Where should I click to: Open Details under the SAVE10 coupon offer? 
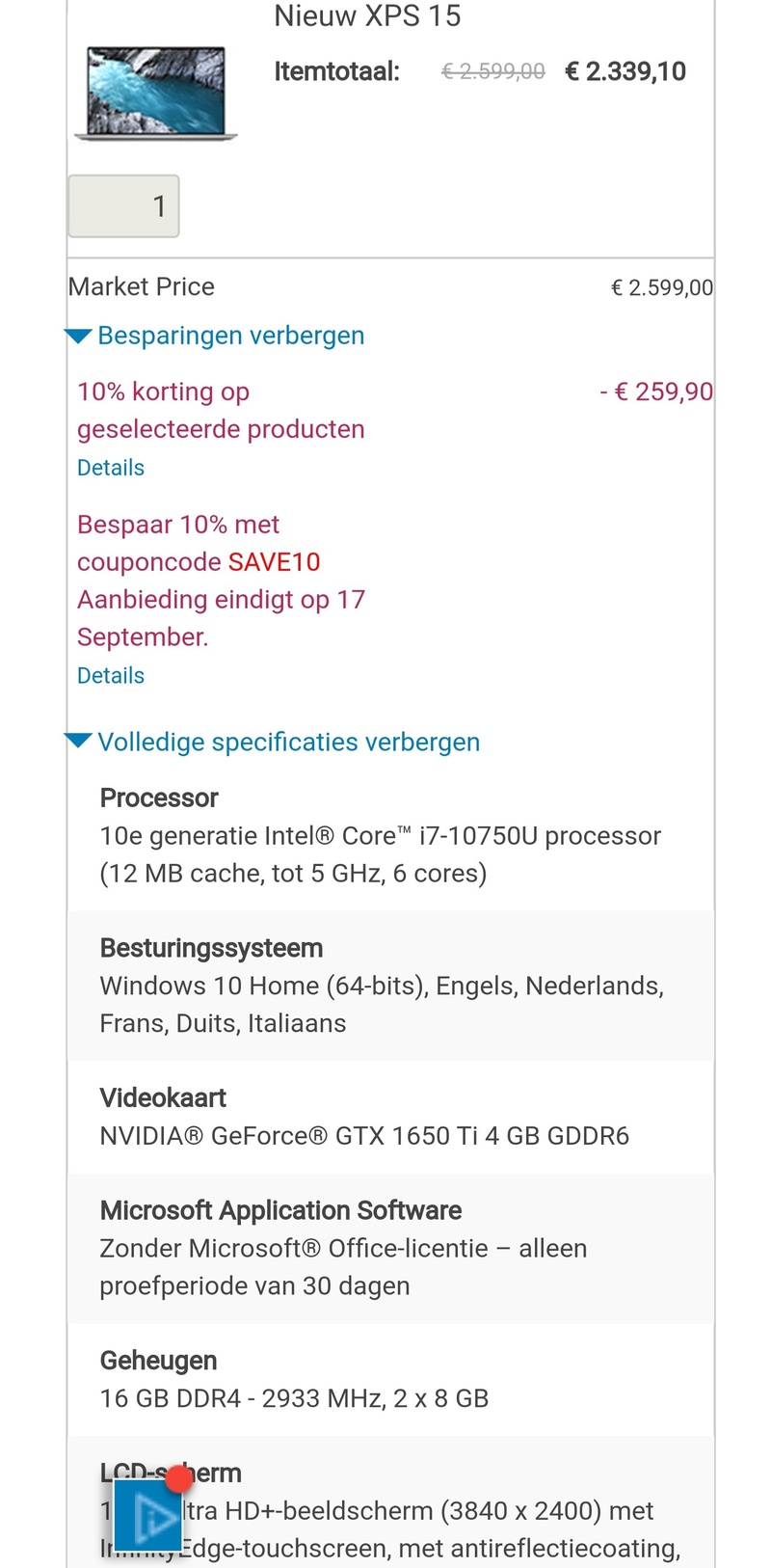[x=111, y=676]
